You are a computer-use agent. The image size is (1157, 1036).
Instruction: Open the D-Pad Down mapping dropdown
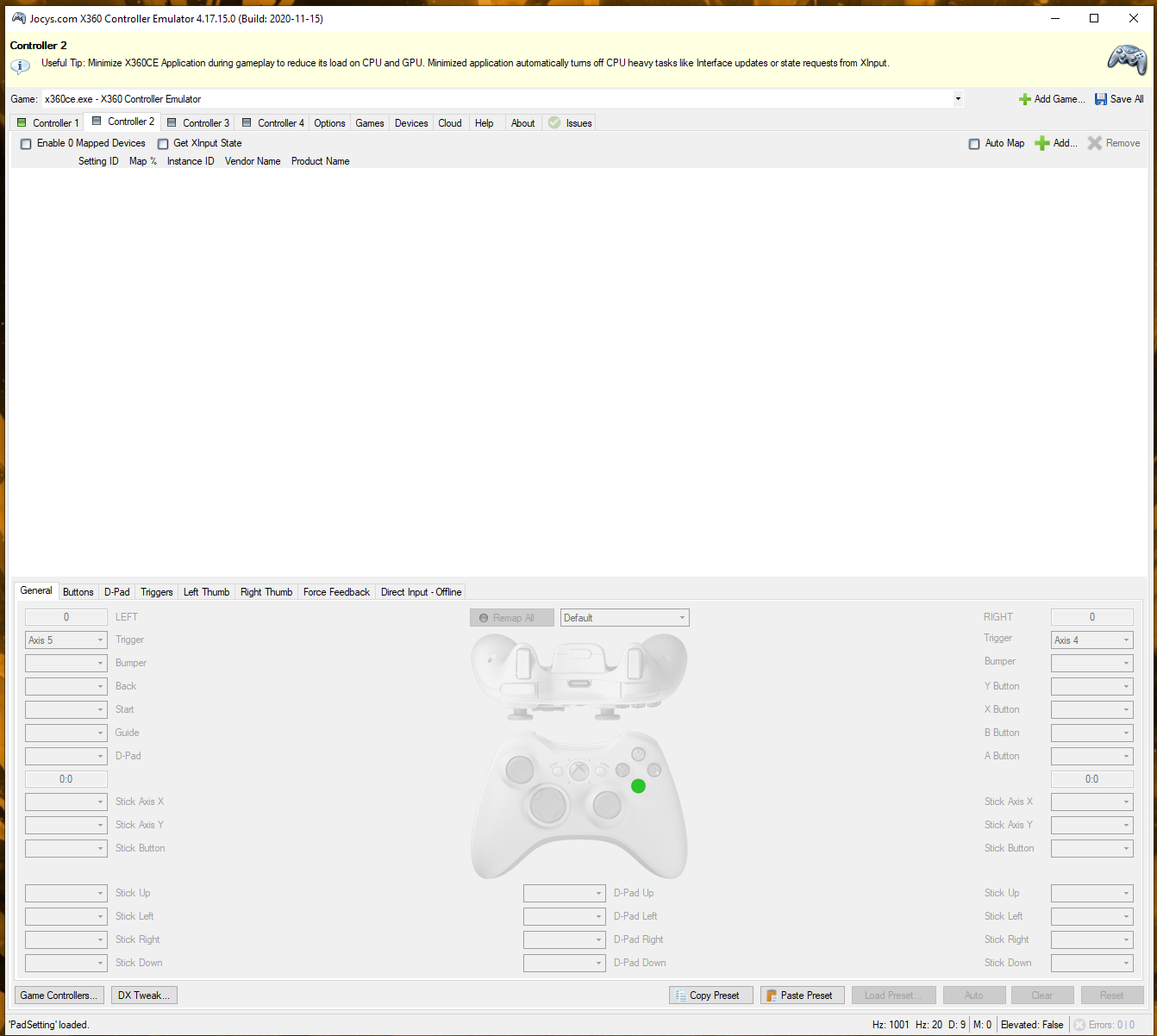pos(564,963)
